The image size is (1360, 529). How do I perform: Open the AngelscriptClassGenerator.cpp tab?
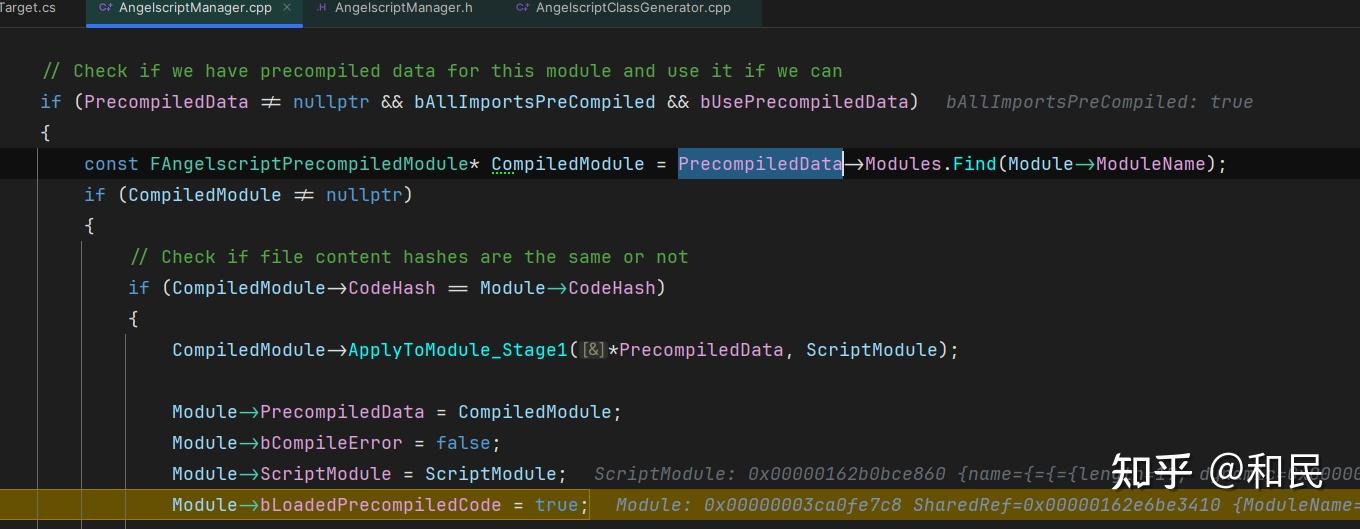tap(632, 8)
